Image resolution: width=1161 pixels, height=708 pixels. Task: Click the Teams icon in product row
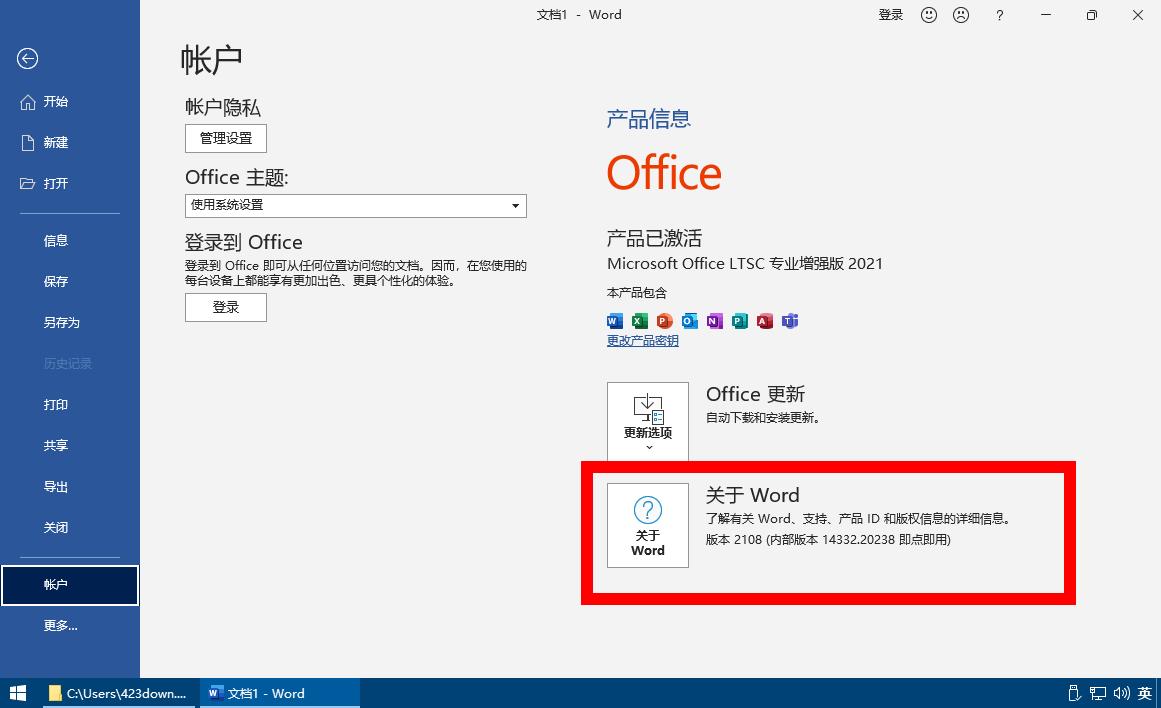(x=789, y=321)
